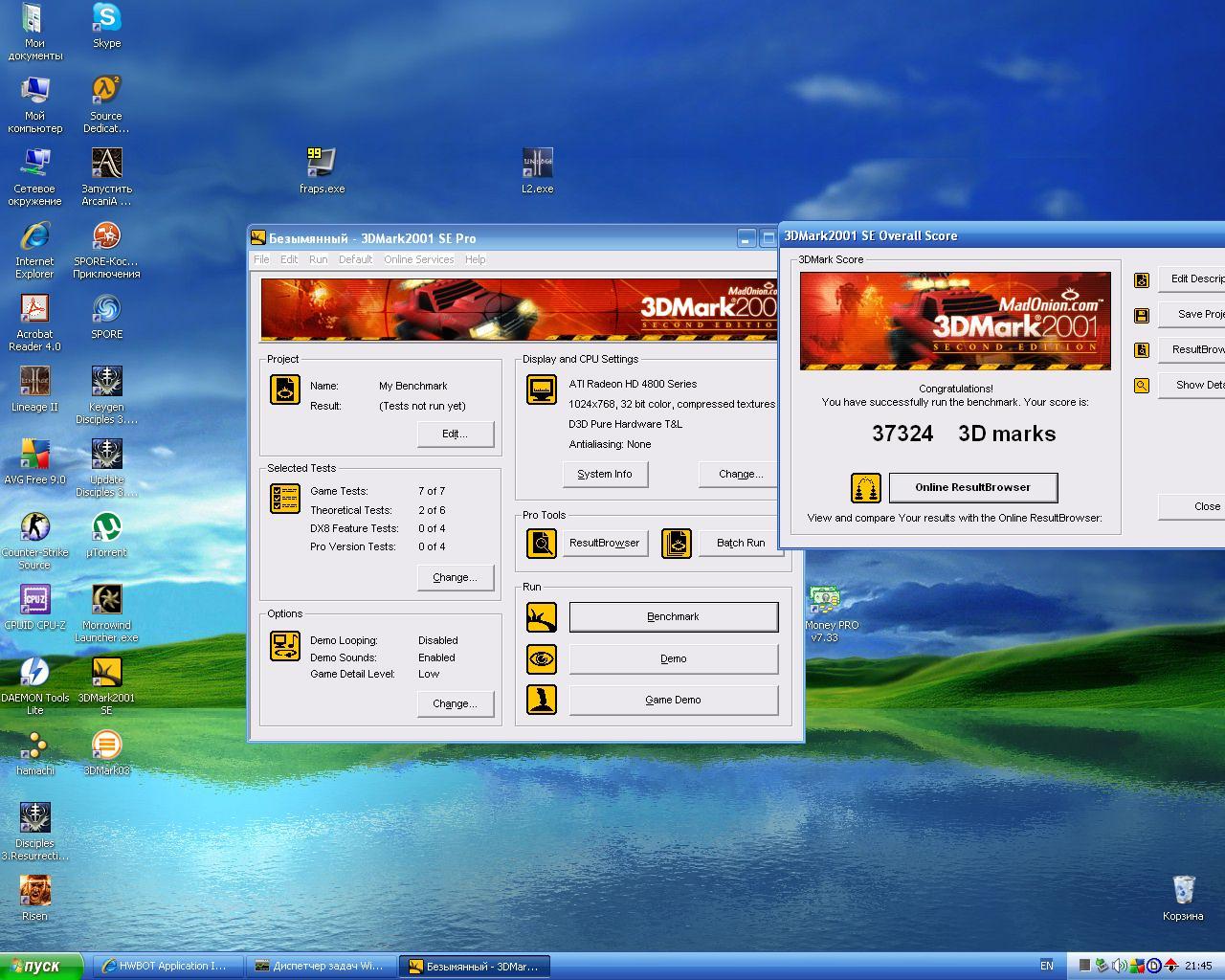Select the hamachi desktop icon
This screenshot has height=980, width=1225.
[34, 753]
